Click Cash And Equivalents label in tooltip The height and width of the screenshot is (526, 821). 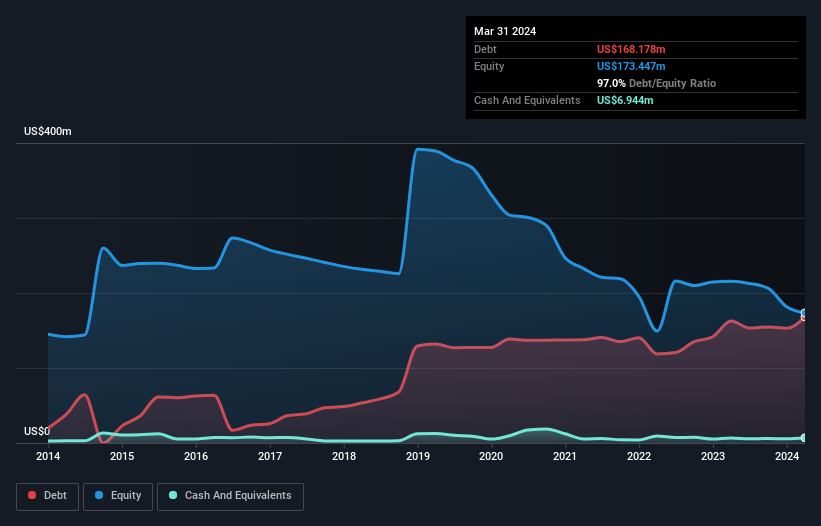coord(527,100)
